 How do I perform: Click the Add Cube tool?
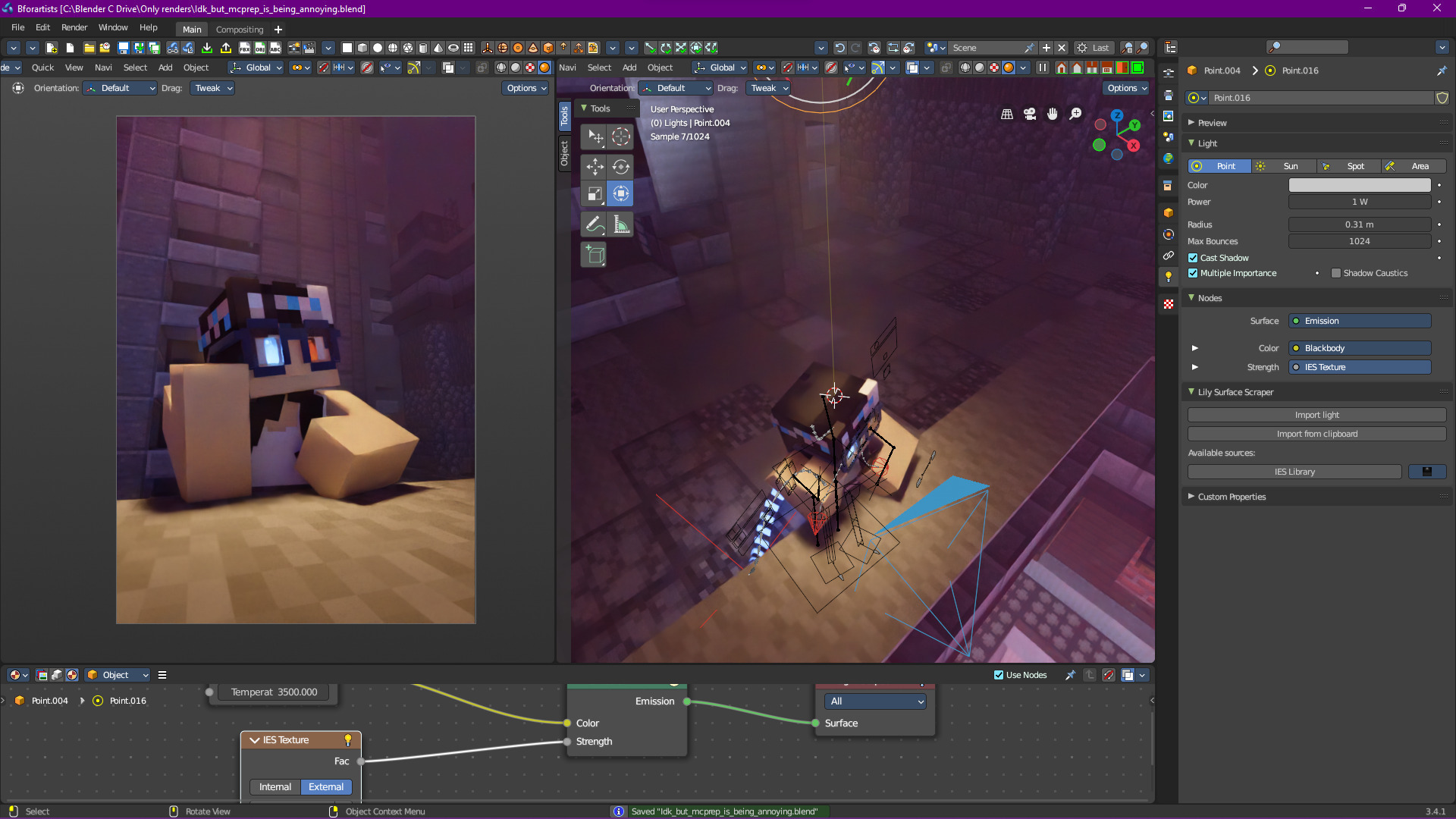pyautogui.click(x=595, y=255)
